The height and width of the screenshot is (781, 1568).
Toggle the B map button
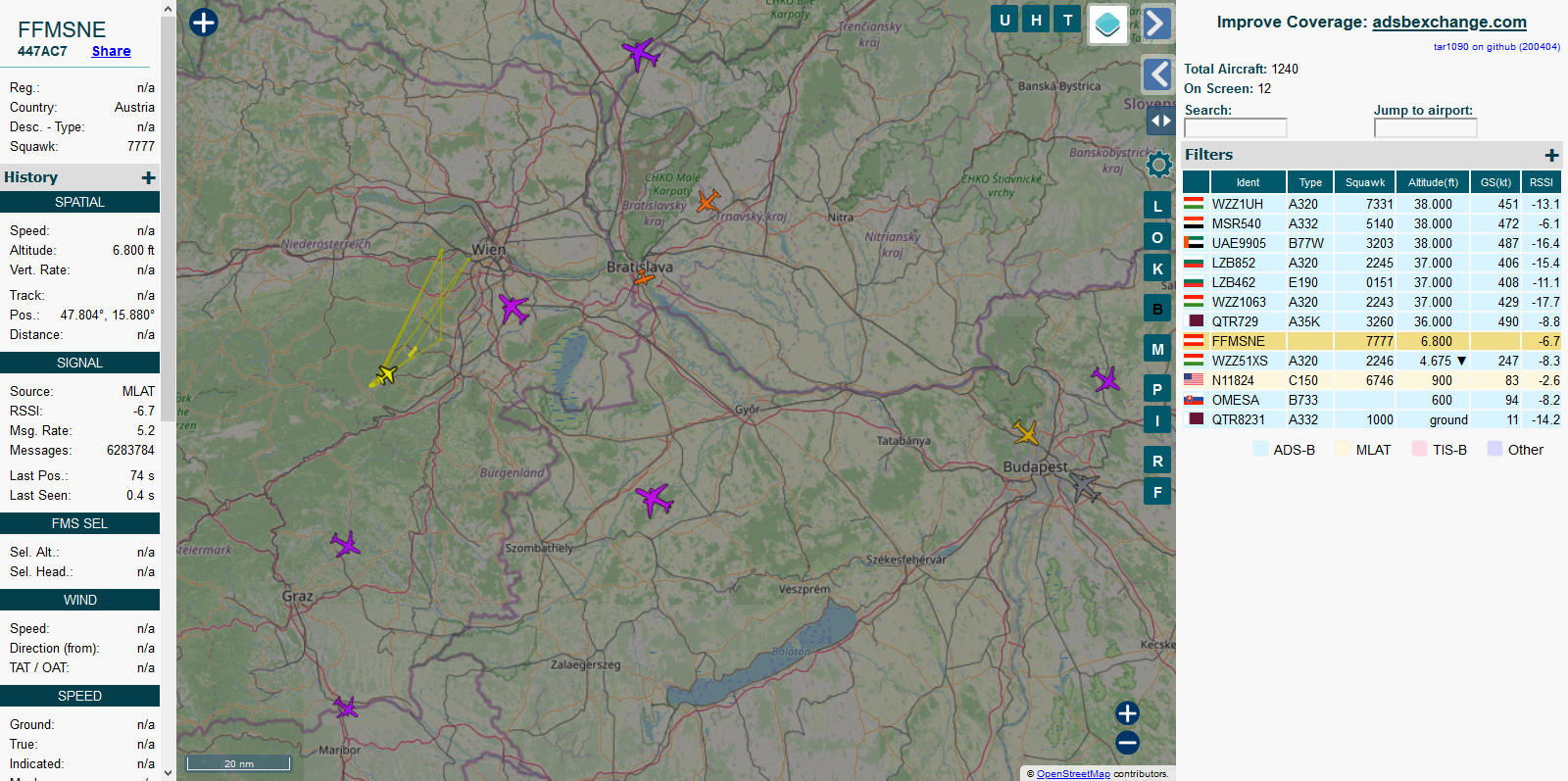coord(1157,309)
